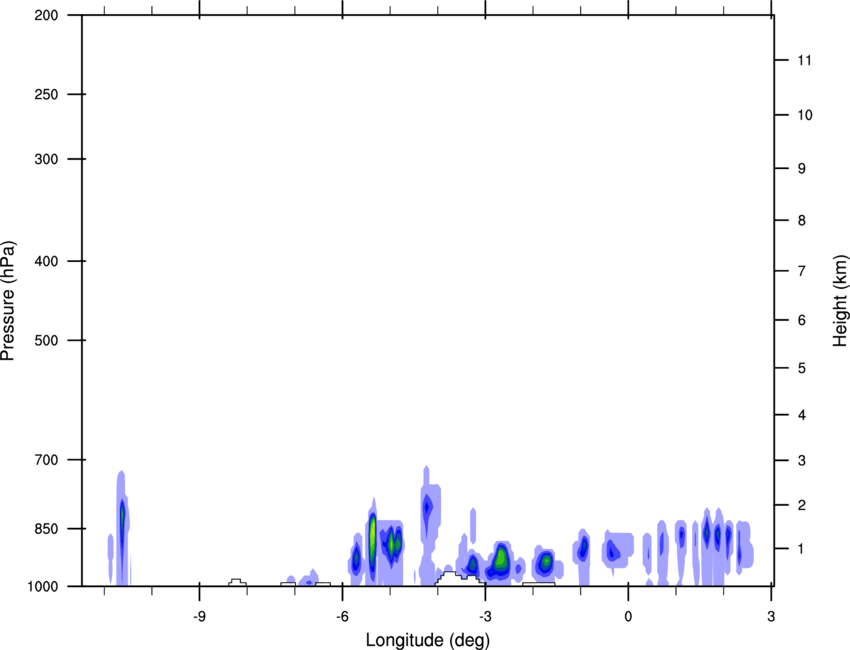
Task: Click the -6 longitude tick label
Action: pyautogui.click(x=342, y=616)
